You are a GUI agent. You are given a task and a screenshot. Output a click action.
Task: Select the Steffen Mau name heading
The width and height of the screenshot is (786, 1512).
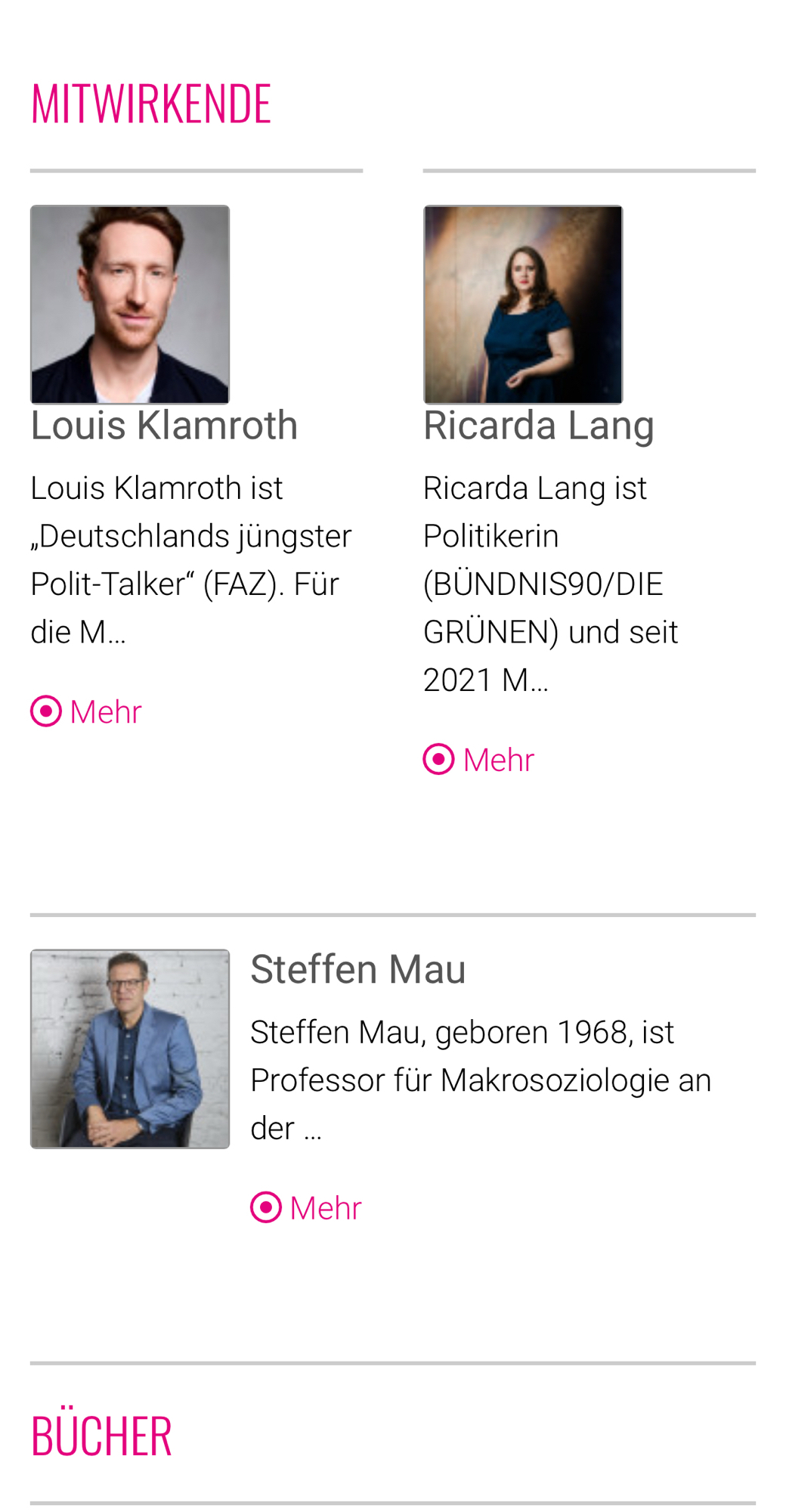click(x=357, y=969)
